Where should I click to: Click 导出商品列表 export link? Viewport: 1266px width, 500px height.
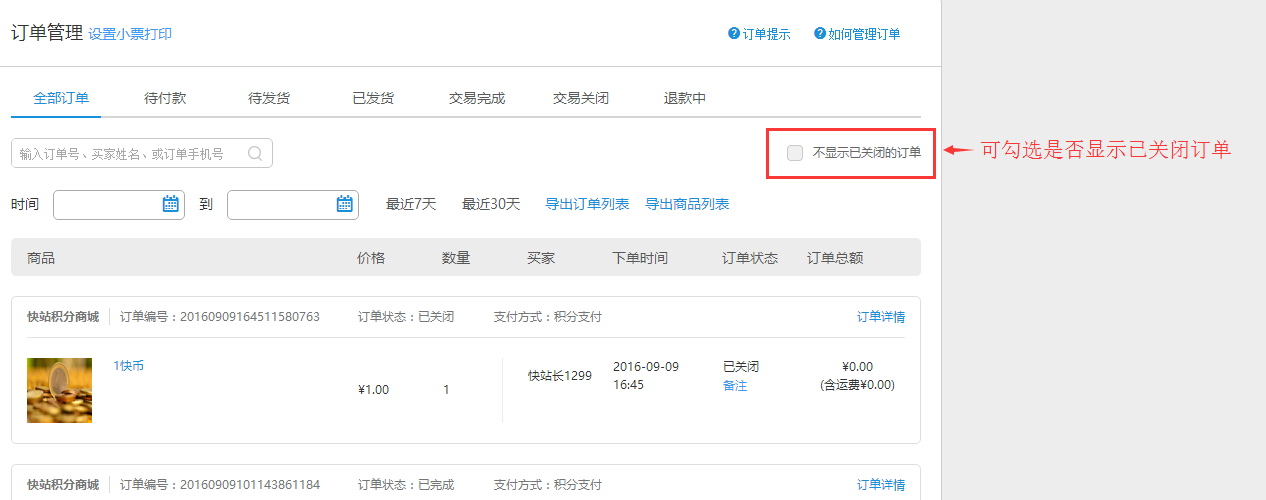coord(687,204)
